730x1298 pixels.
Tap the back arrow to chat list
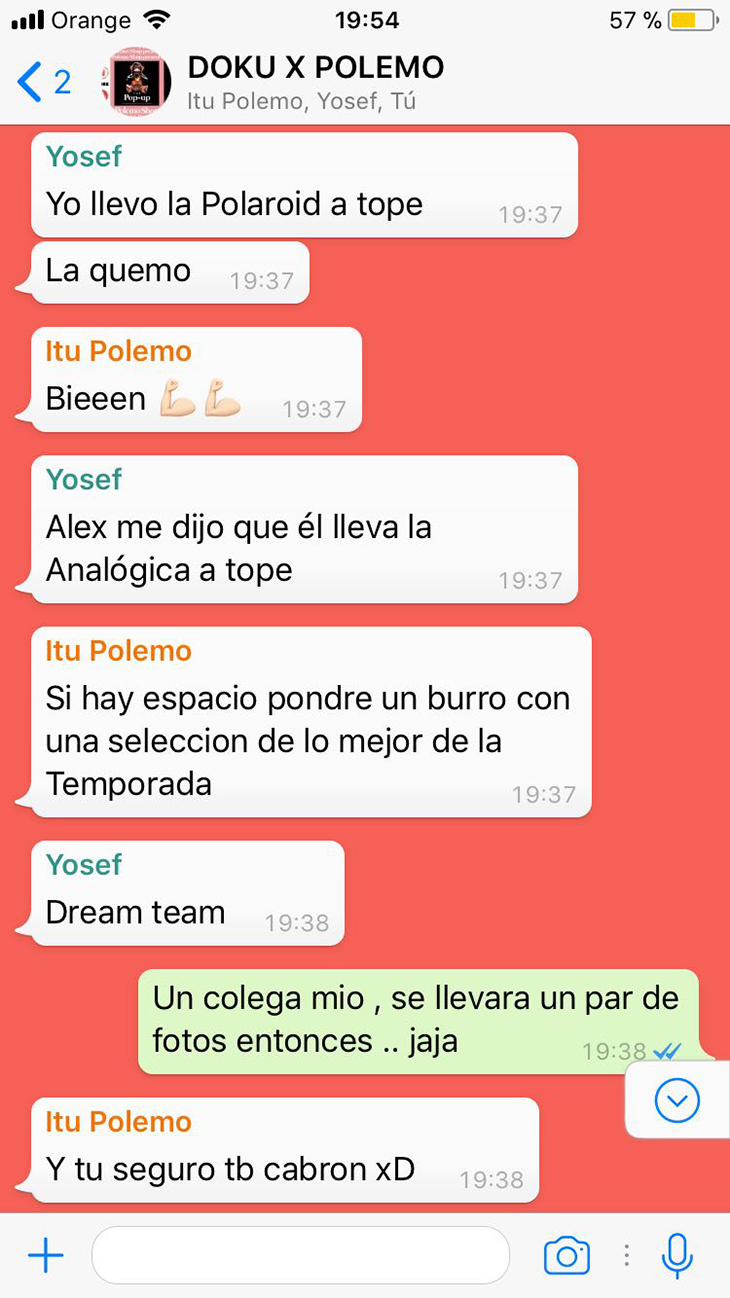30,83
